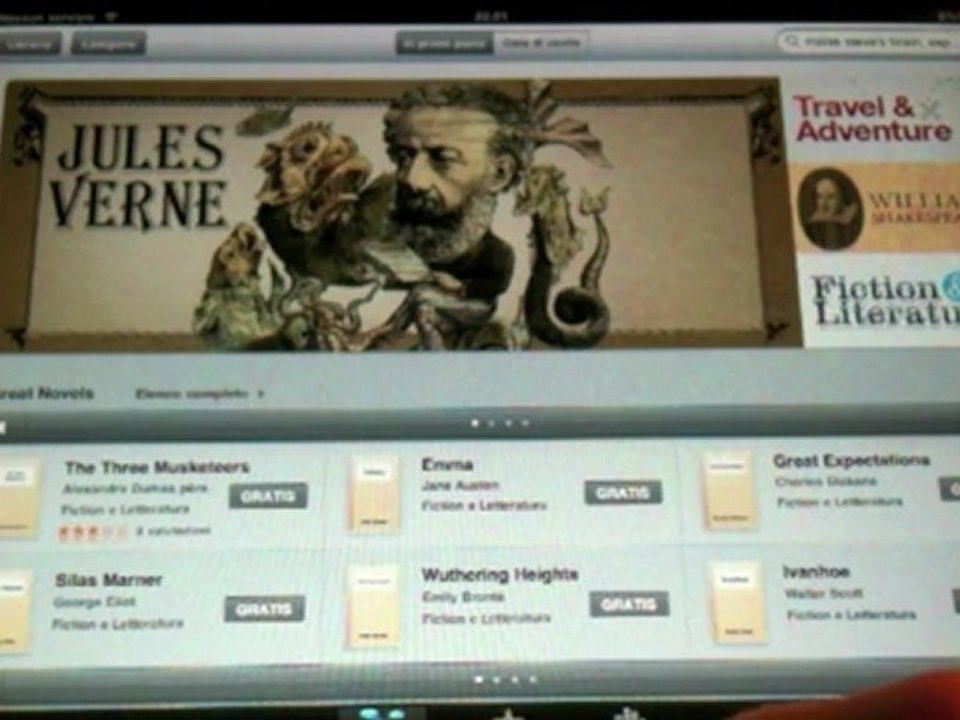
Task: Tap the Libreria button
Action: coord(29,44)
